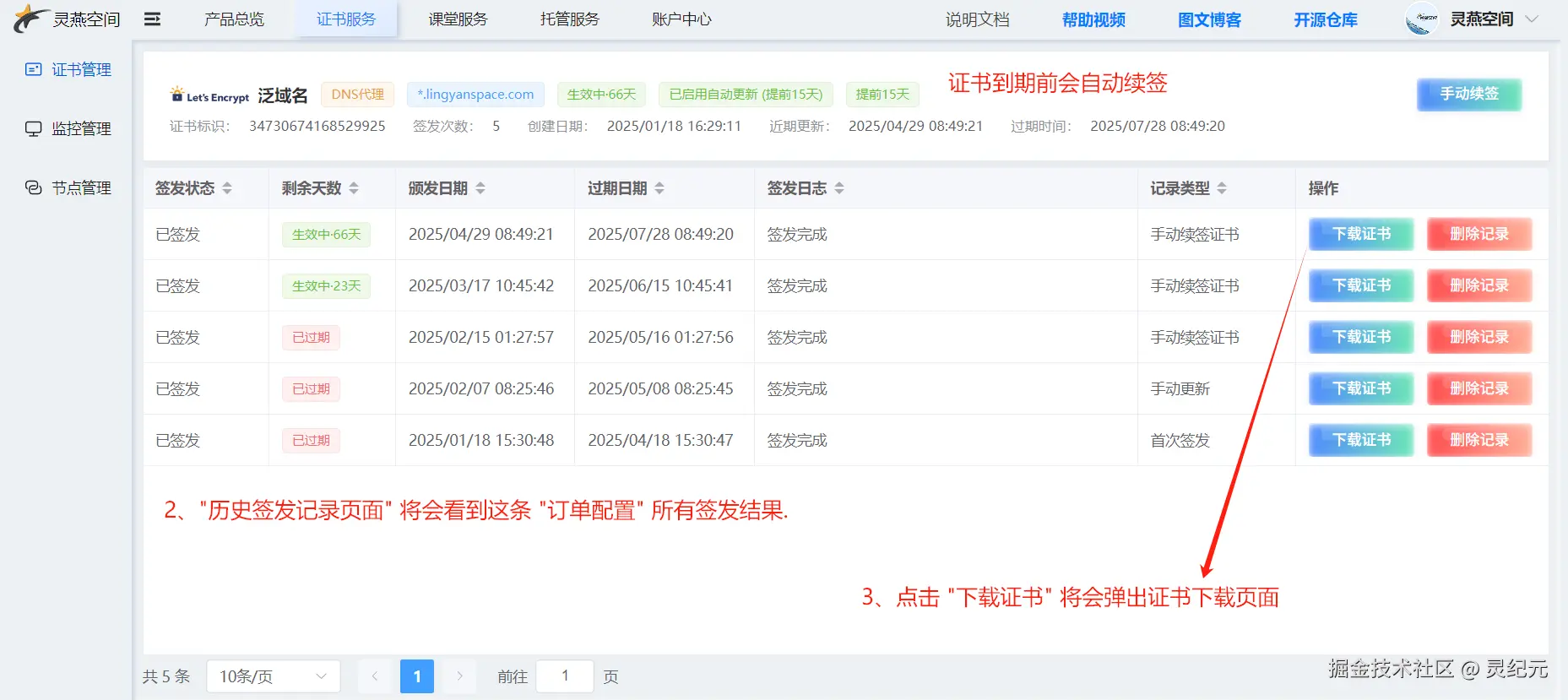Go to next page arrow

[x=459, y=676]
